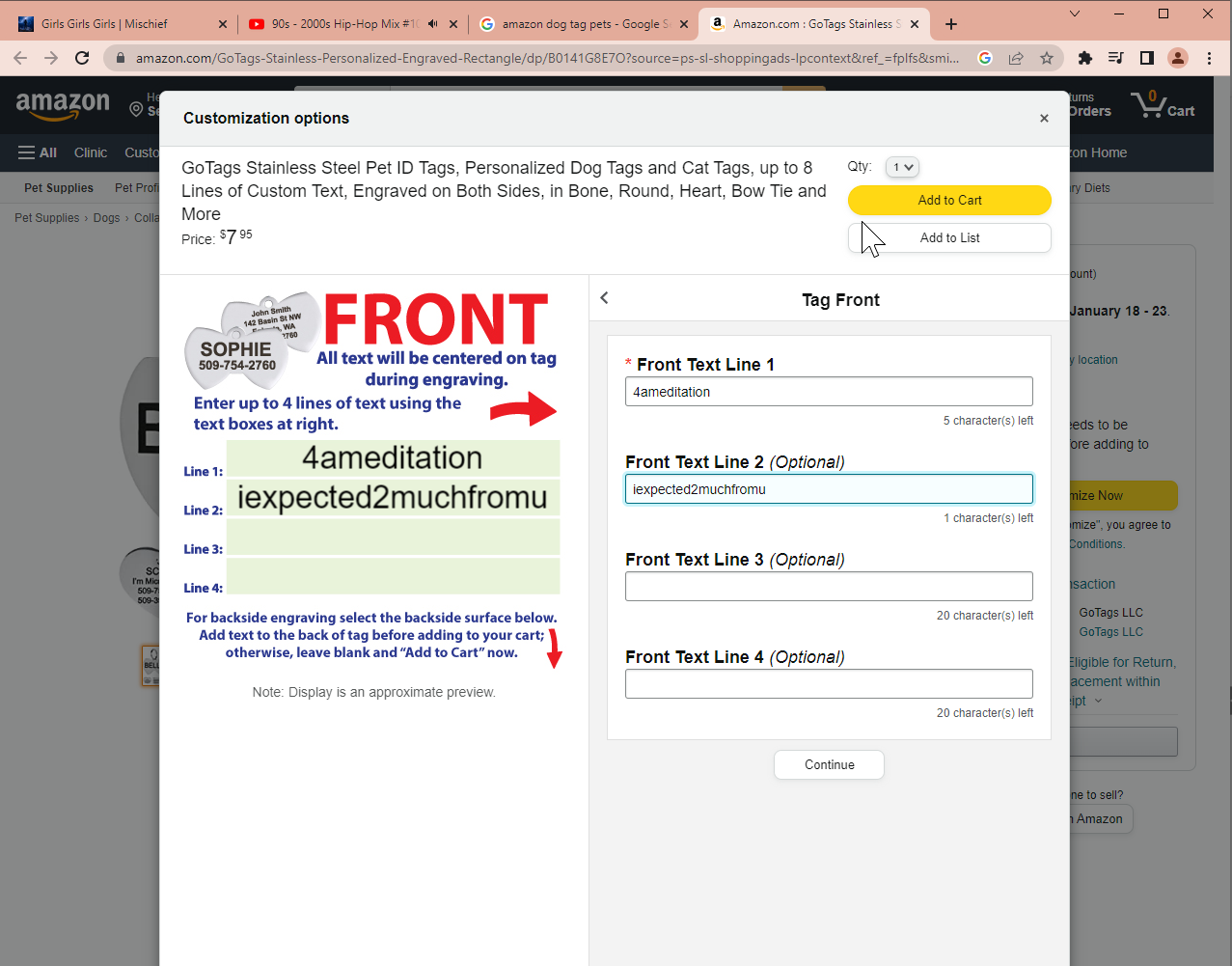
Task: Switch to the amazon dog tag pets Google tab
Action: (579, 24)
